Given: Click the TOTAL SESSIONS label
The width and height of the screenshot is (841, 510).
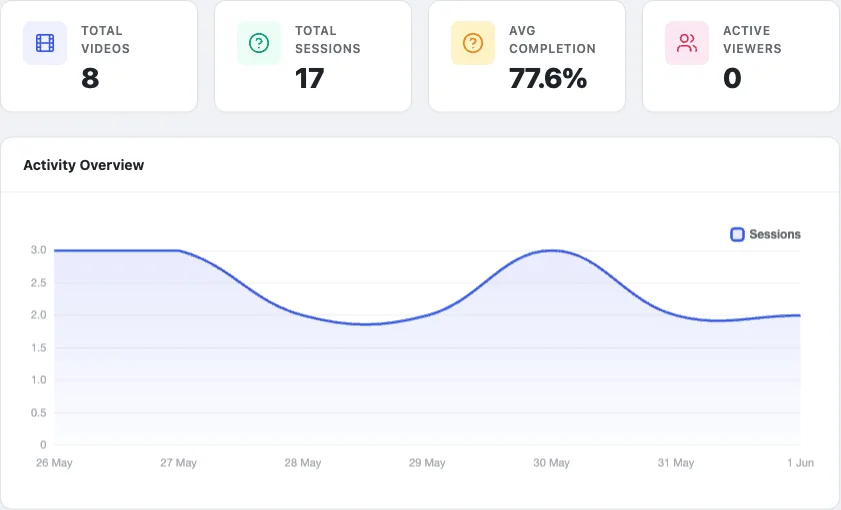Looking at the screenshot, I should 328,40.
